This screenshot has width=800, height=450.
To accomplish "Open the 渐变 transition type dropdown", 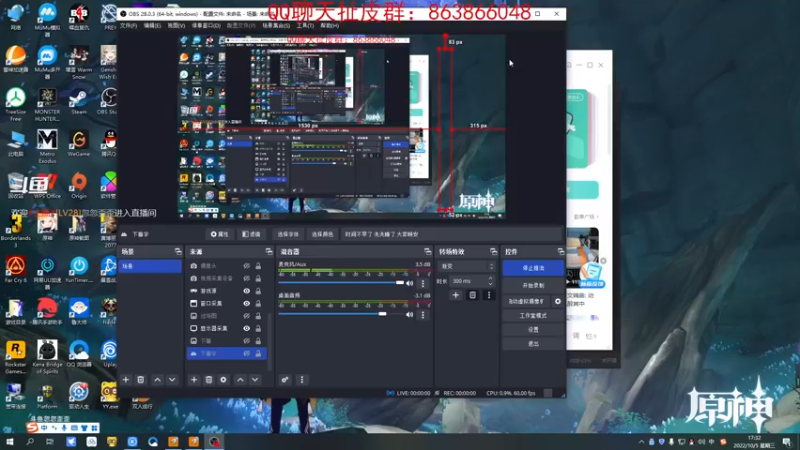I will (467, 266).
